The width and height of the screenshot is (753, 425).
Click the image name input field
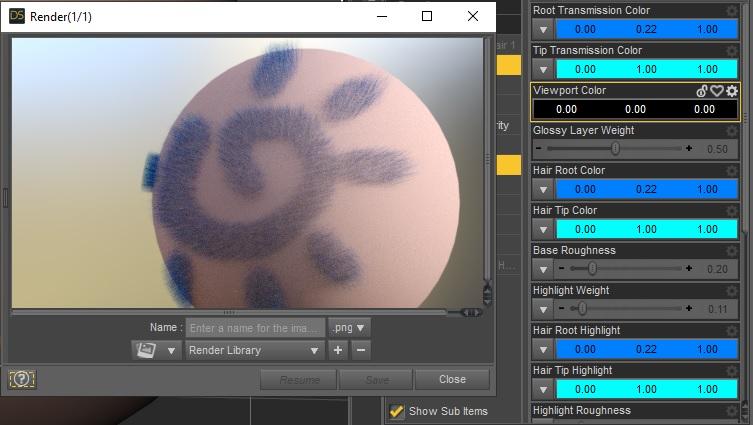(255, 328)
